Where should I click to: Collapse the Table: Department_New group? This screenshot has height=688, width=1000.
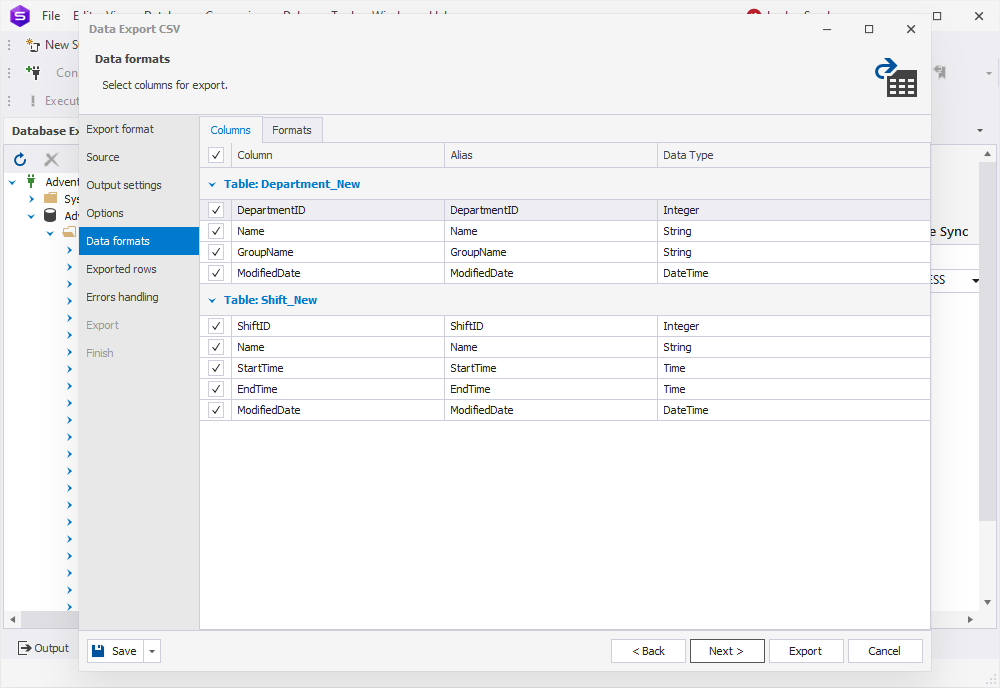212,184
